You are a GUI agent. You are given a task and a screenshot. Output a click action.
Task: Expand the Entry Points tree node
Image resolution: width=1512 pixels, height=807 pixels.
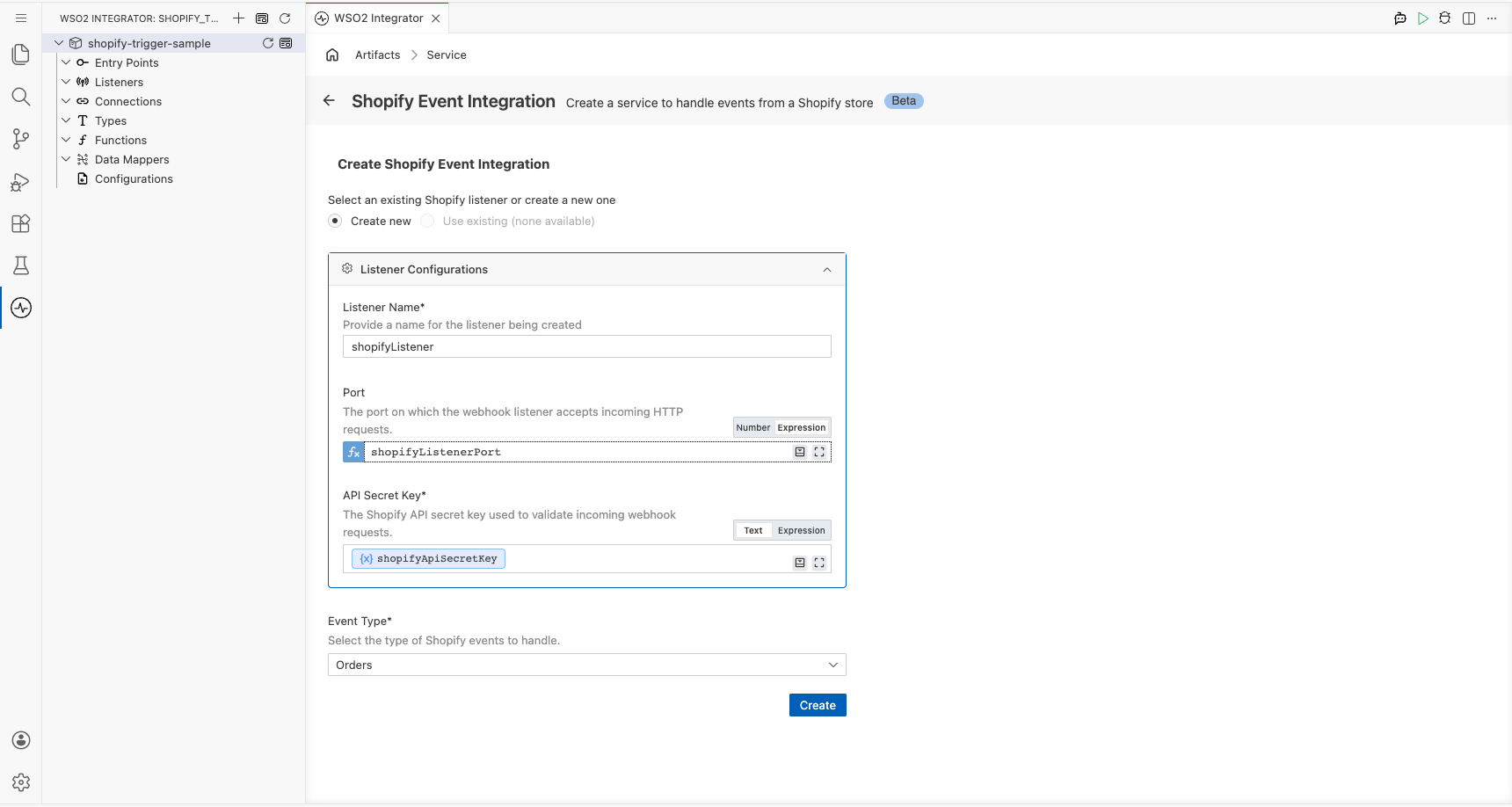(x=66, y=62)
